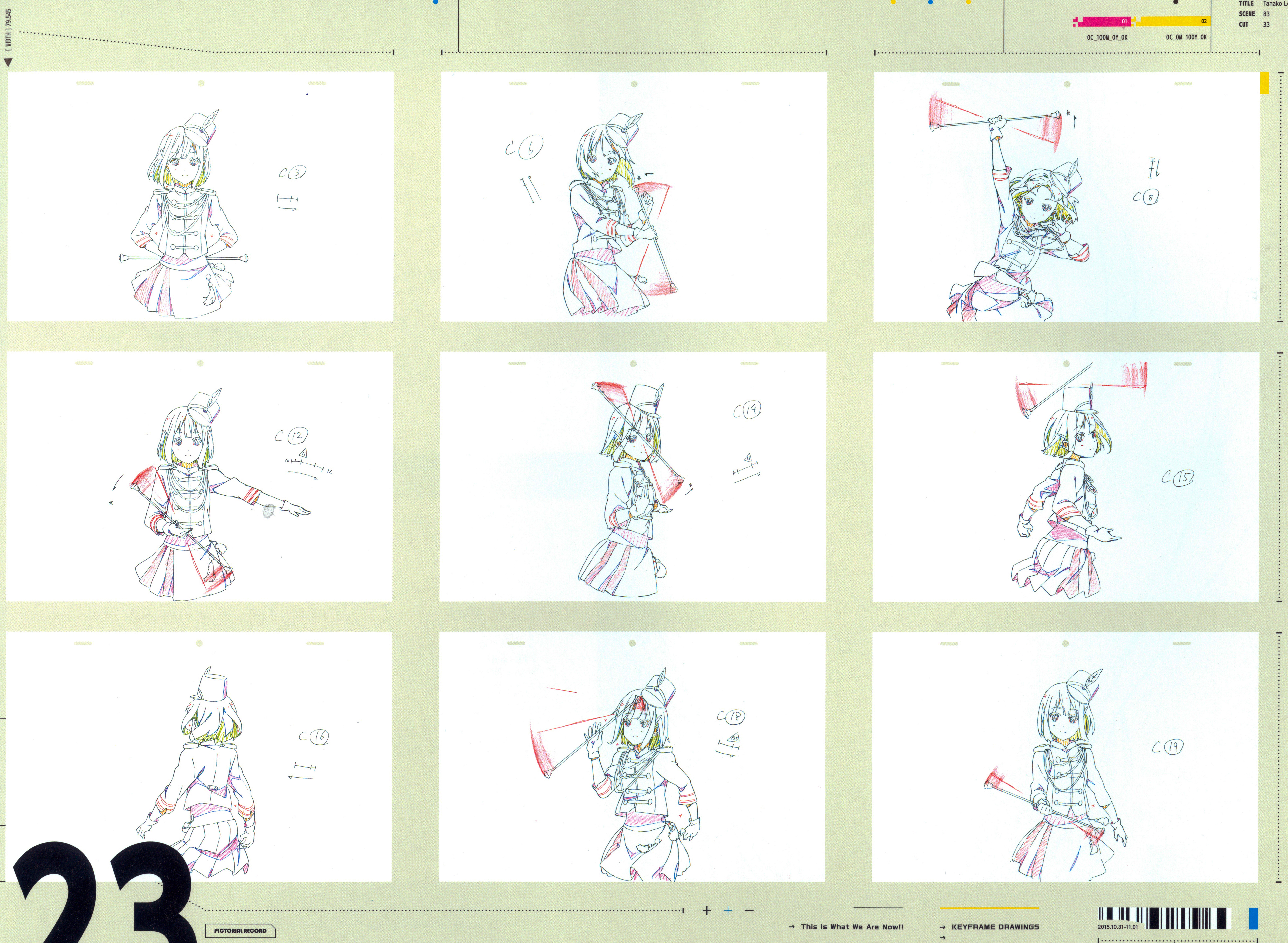Click the date text '2015.10.31-11.01'
This screenshot has width=1288, height=943.
coord(1118,927)
